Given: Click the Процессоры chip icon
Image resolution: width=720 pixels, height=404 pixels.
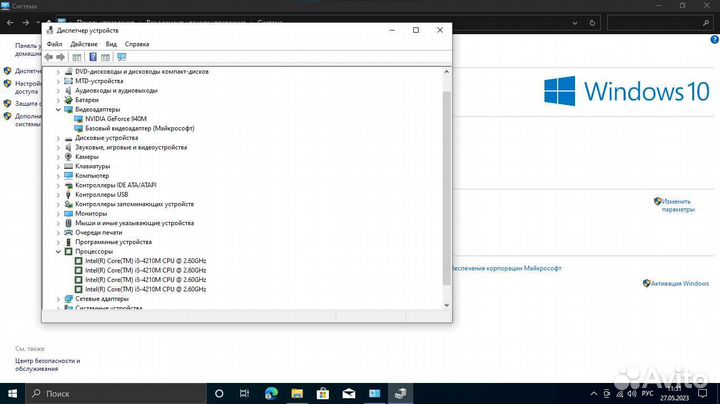Looking at the screenshot, I should tap(68, 252).
